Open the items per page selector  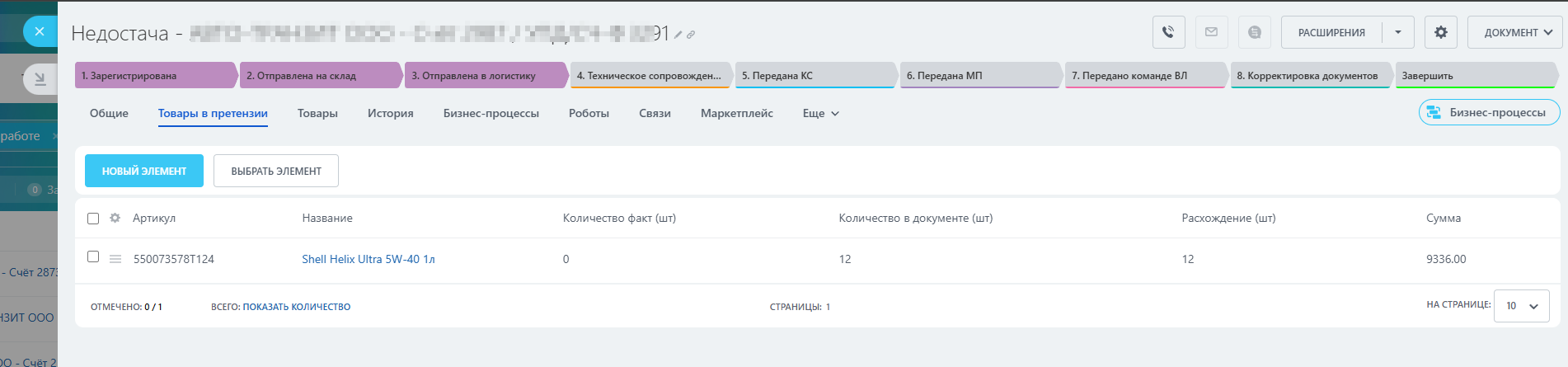(x=1521, y=306)
